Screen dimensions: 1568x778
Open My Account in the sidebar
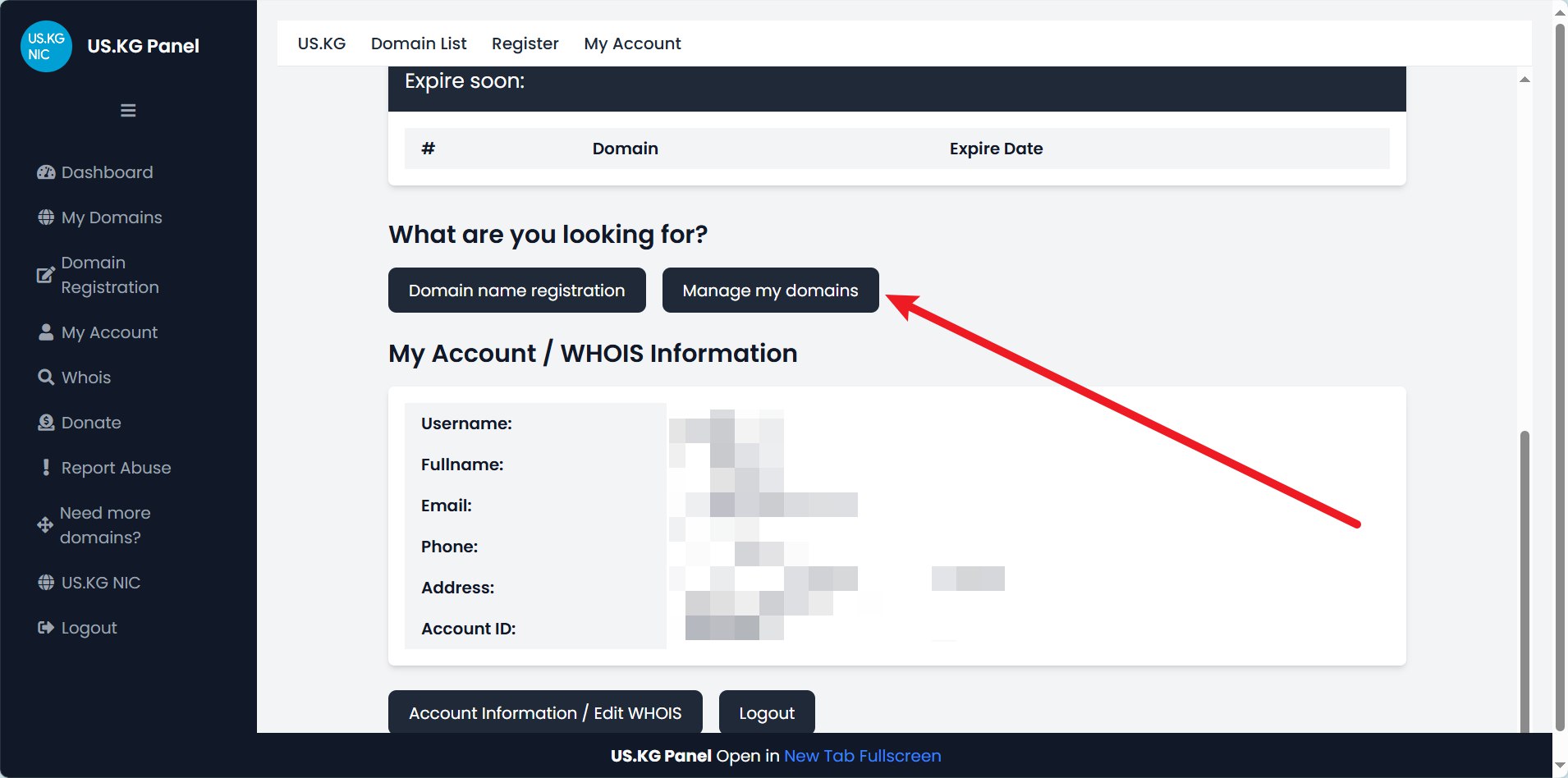[x=109, y=332]
